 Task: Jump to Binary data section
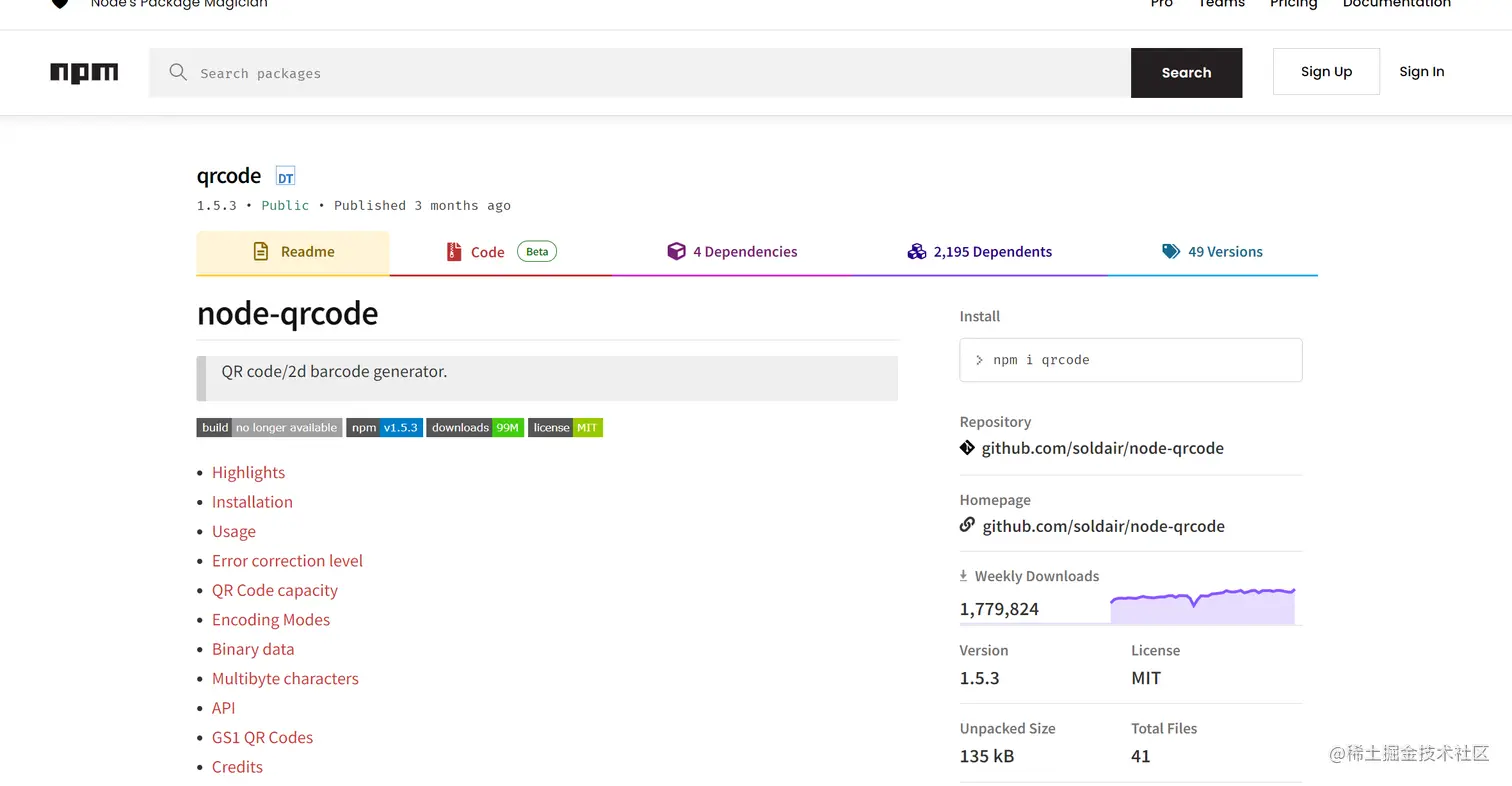pyautogui.click(x=253, y=649)
